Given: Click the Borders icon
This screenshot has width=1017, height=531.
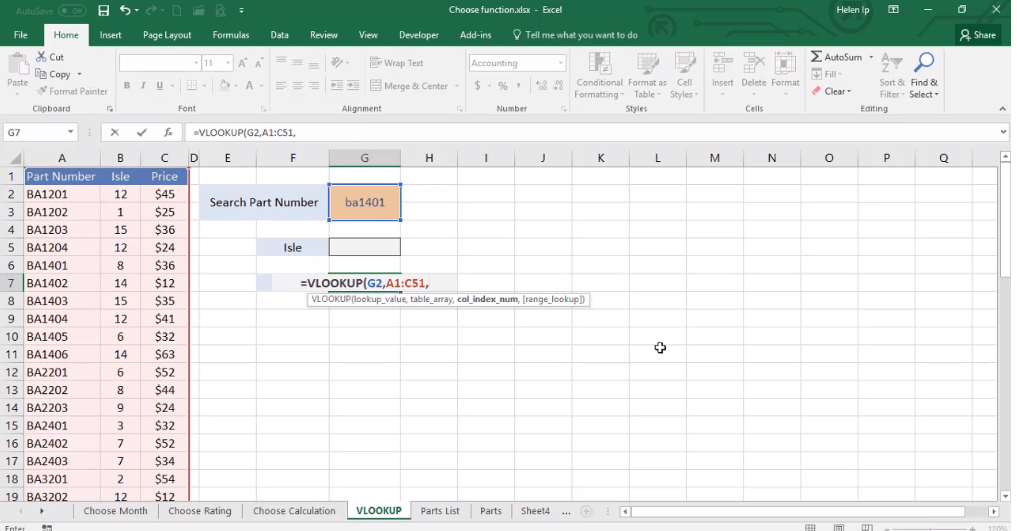Looking at the screenshot, I should 192,86.
